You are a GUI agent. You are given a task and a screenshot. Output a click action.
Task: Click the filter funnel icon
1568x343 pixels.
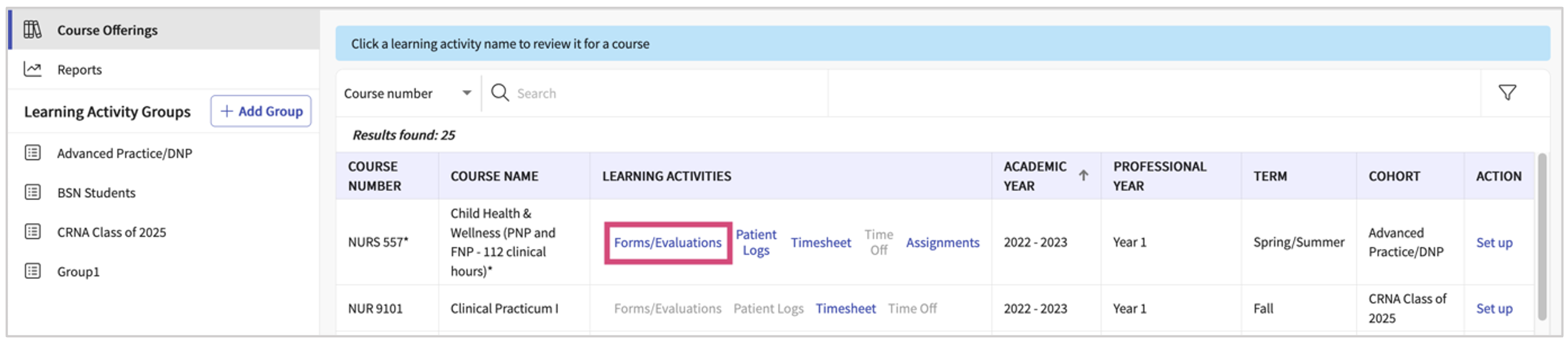coord(1507,92)
